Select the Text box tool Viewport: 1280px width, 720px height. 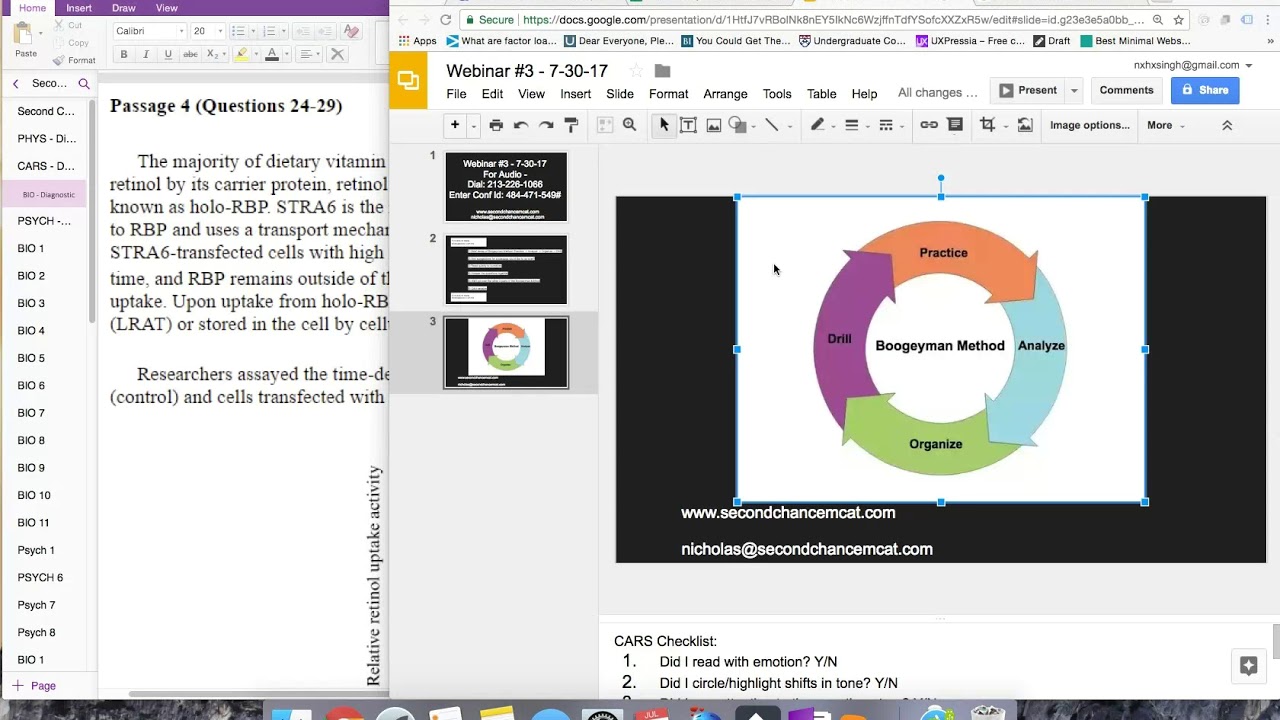click(x=688, y=125)
